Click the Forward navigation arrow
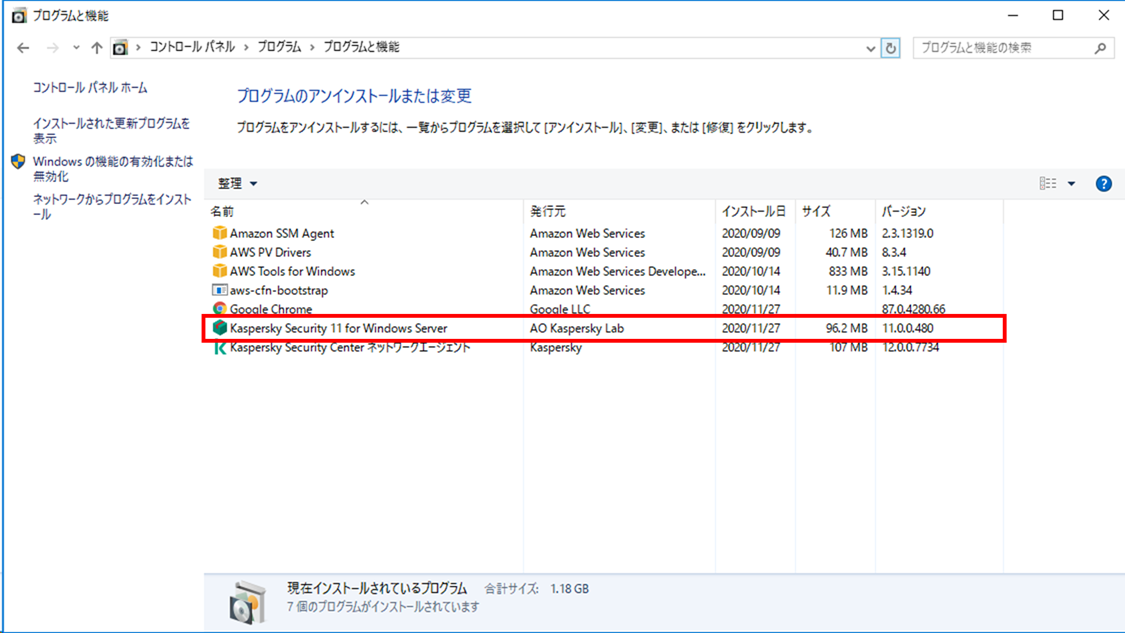 [x=52, y=48]
